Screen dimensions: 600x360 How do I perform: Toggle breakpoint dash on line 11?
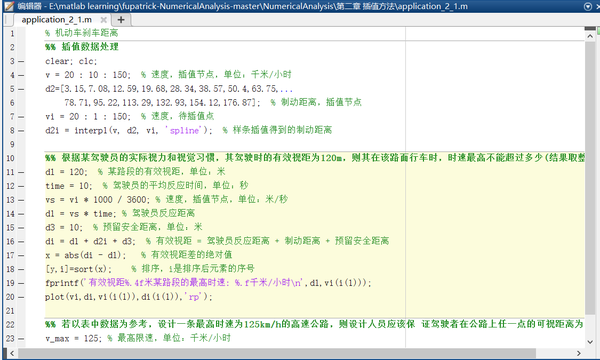pyautogui.click(x=21, y=172)
